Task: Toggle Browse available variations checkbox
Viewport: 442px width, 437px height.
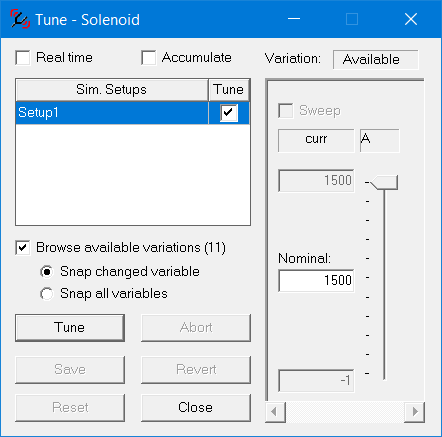Action: pyautogui.click(x=23, y=248)
